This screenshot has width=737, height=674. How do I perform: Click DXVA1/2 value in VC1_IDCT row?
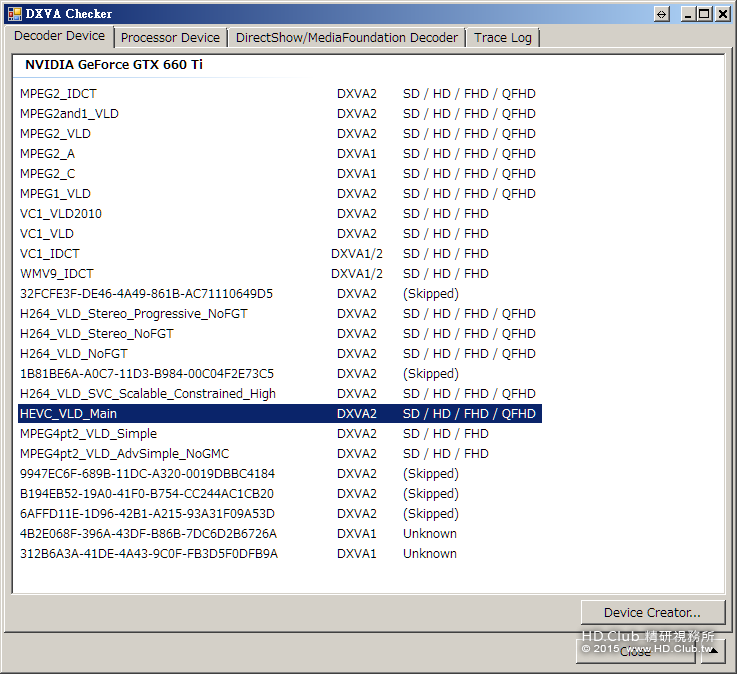357,254
